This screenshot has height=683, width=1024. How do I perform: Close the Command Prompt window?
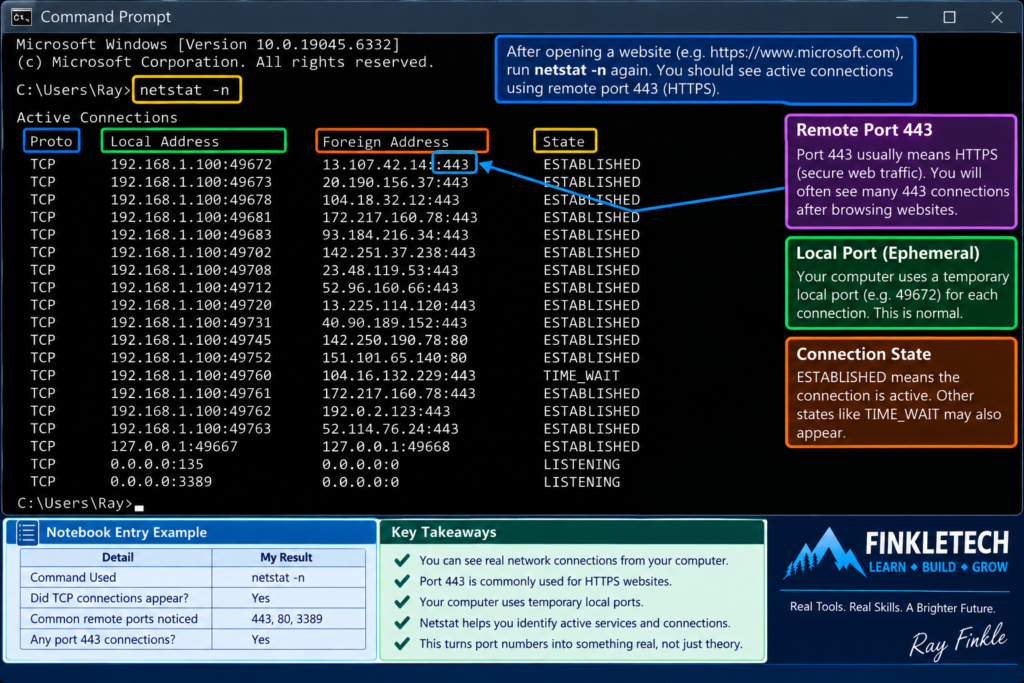[997, 17]
